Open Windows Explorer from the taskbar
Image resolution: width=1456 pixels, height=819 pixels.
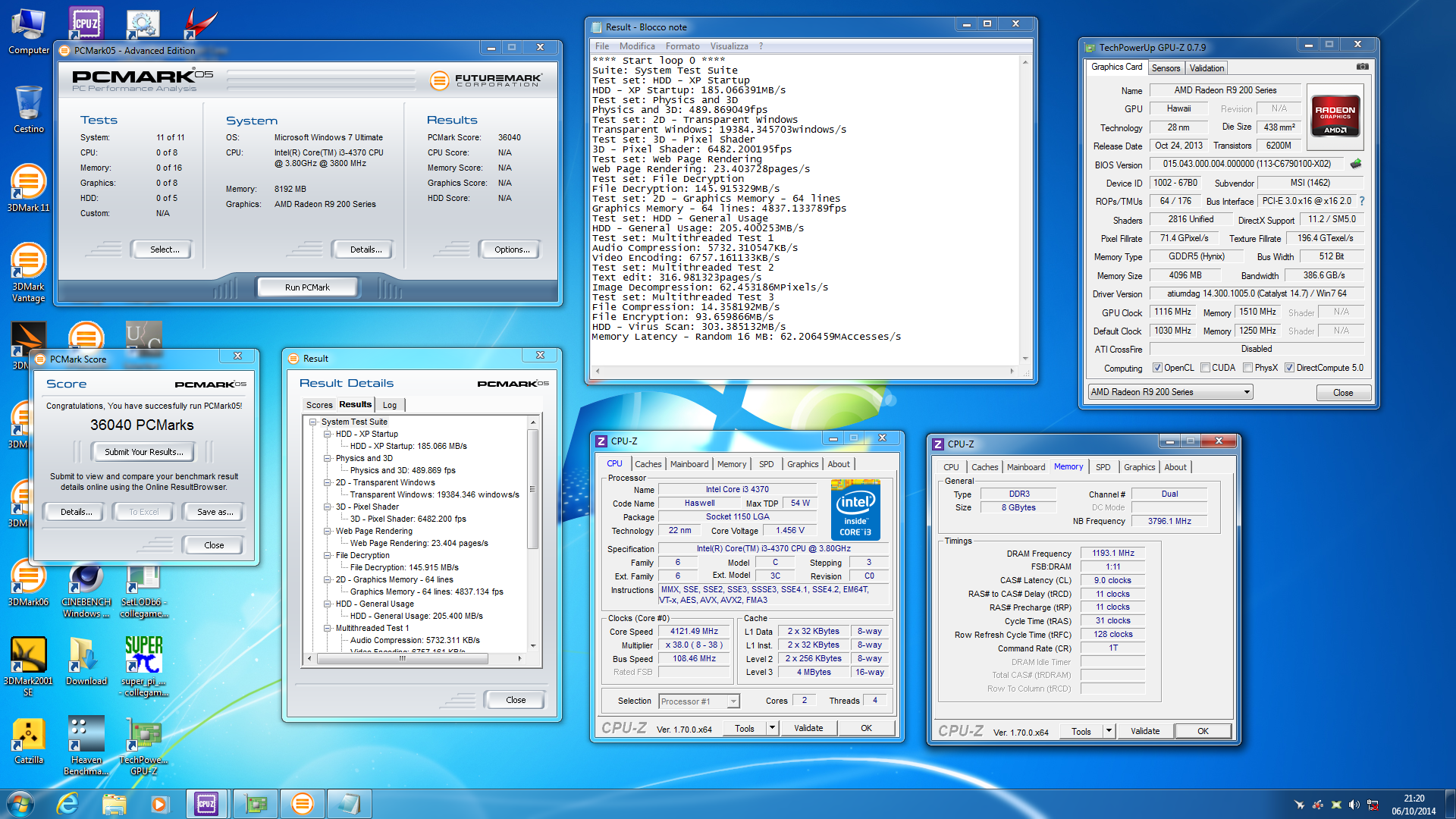point(114,803)
